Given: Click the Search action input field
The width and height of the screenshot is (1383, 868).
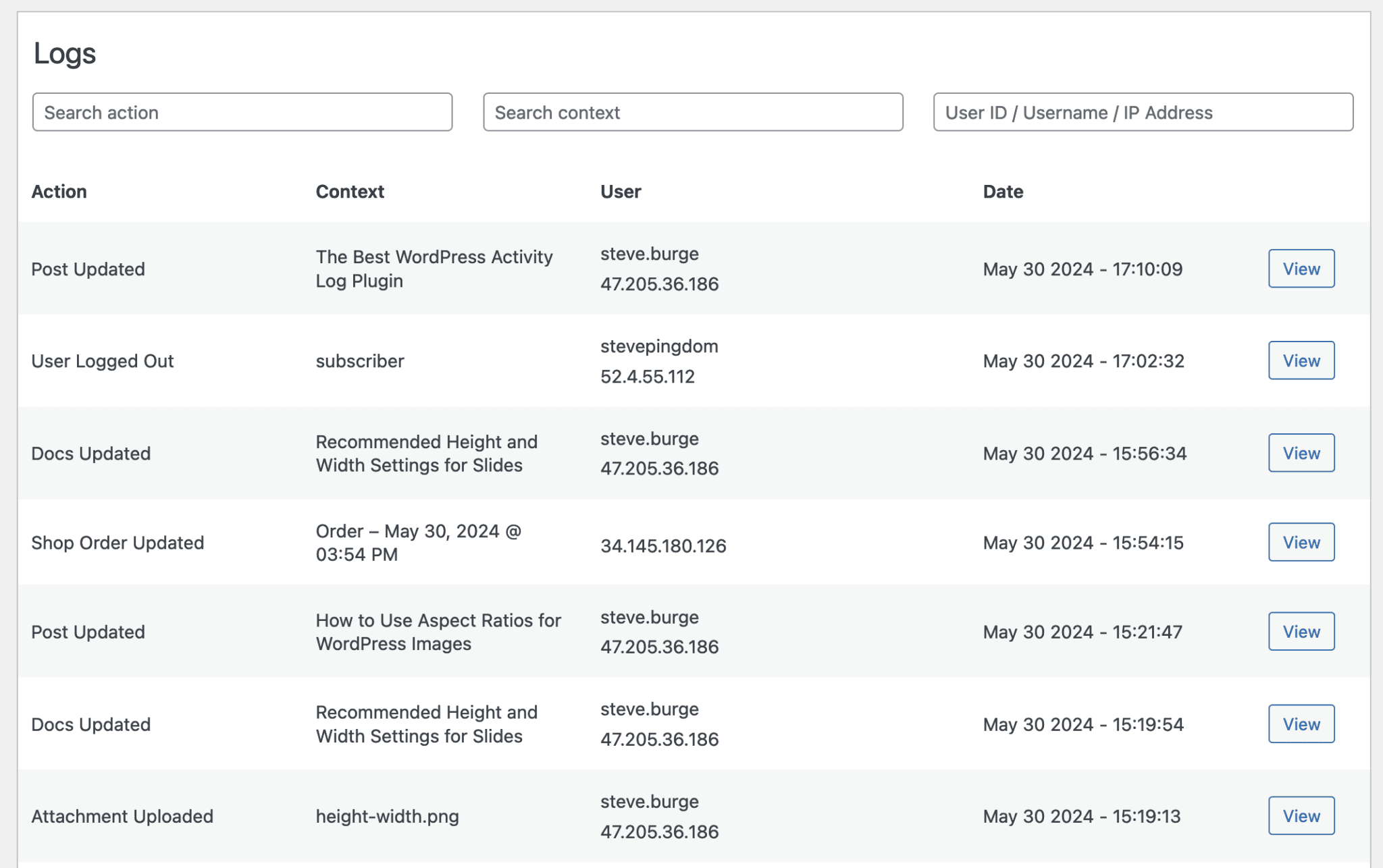Looking at the screenshot, I should point(241,112).
